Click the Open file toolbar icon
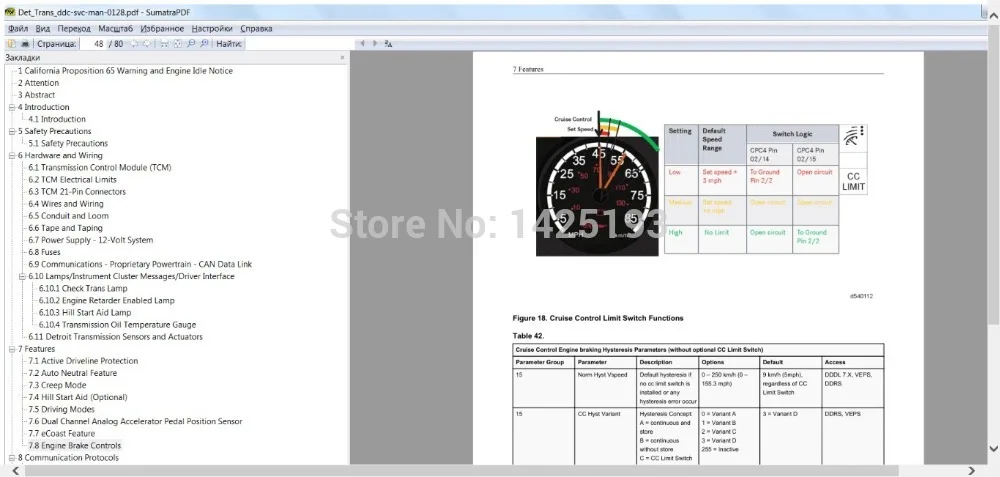Image resolution: width=1000 pixels, height=477 pixels. click(10, 44)
